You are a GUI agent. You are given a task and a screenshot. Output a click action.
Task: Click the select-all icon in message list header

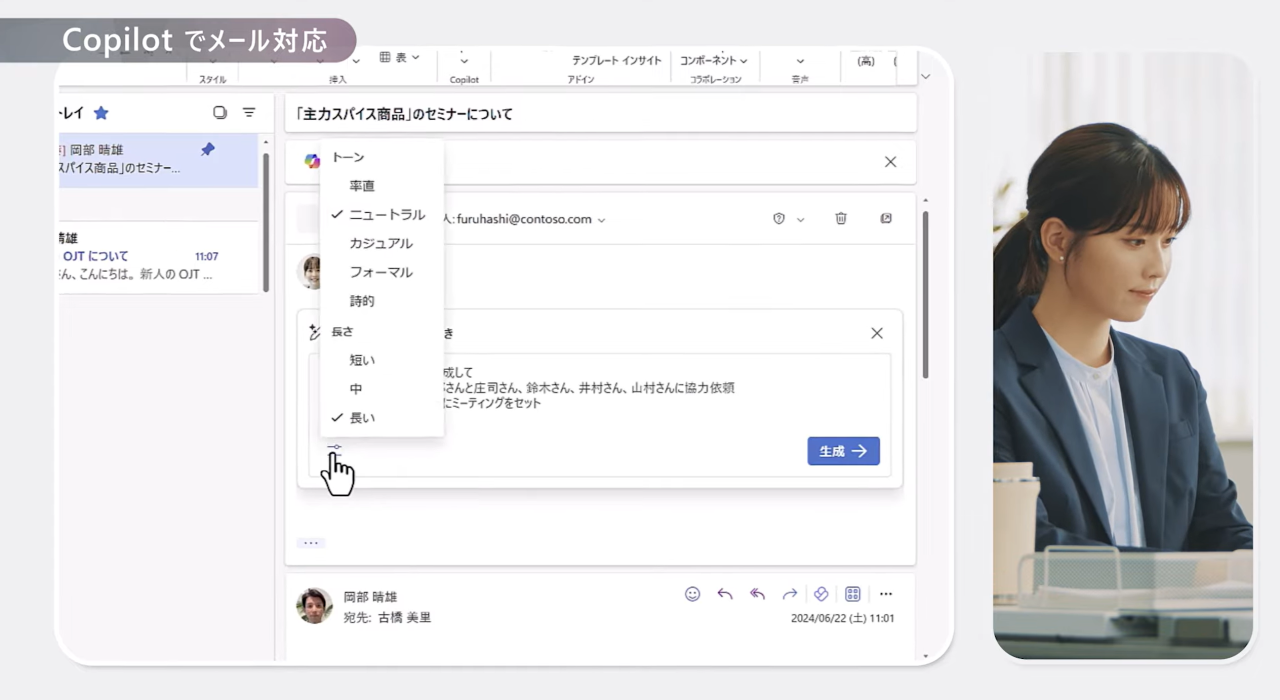coord(220,113)
